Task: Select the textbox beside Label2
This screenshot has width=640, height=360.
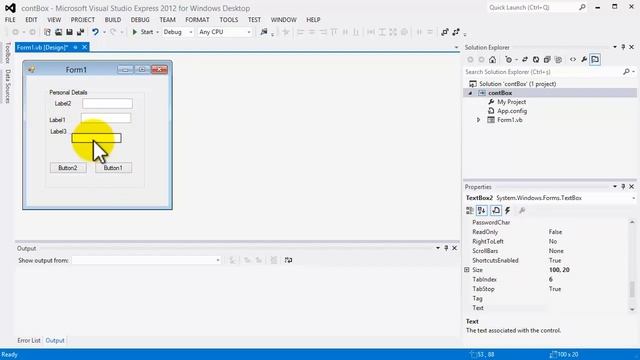Action: click(107, 103)
